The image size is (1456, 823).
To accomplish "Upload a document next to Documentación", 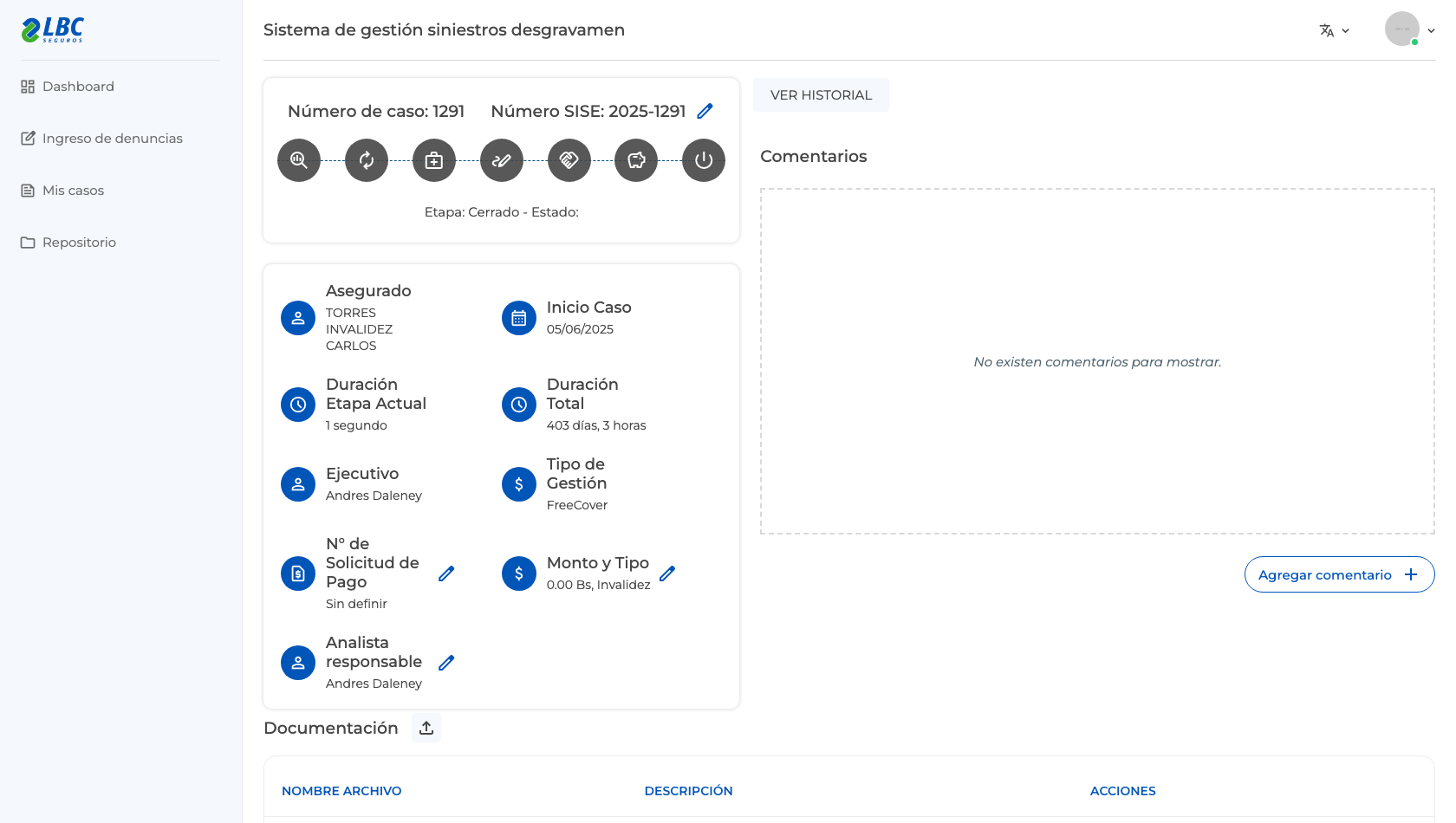I will (x=426, y=728).
